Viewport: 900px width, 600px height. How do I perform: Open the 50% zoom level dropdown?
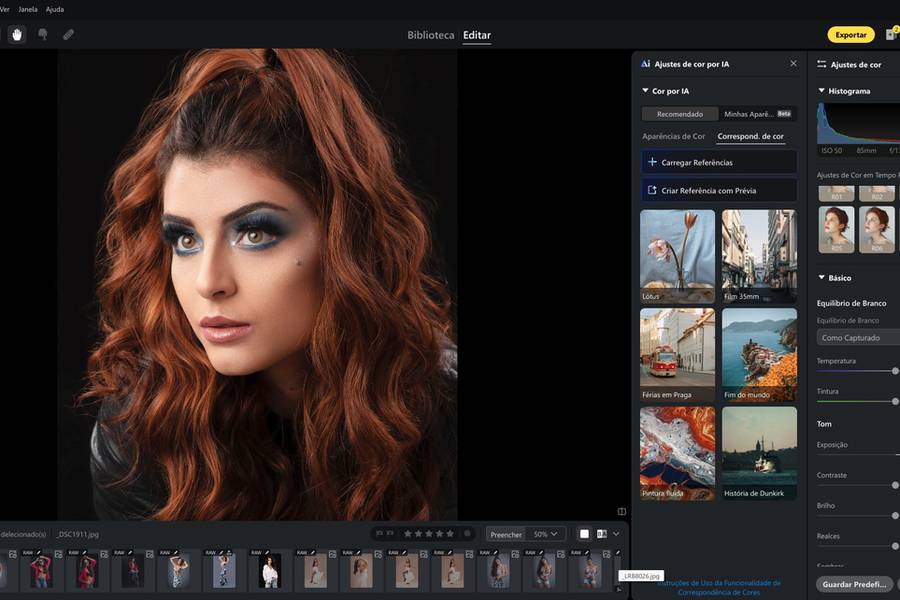click(x=548, y=534)
